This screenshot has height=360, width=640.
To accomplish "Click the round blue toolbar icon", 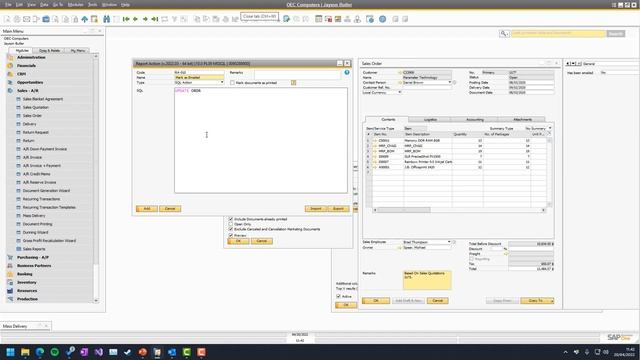I will [x=382, y=19].
